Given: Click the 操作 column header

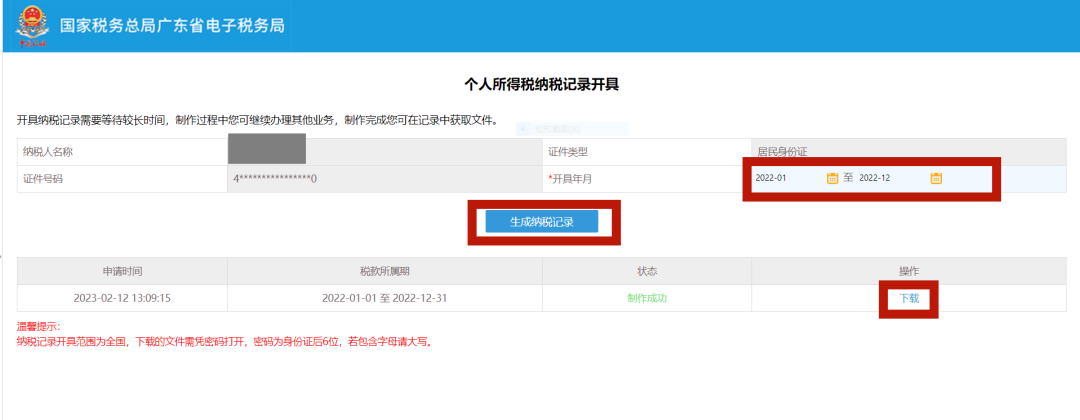Looking at the screenshot, I should point(908,271).
